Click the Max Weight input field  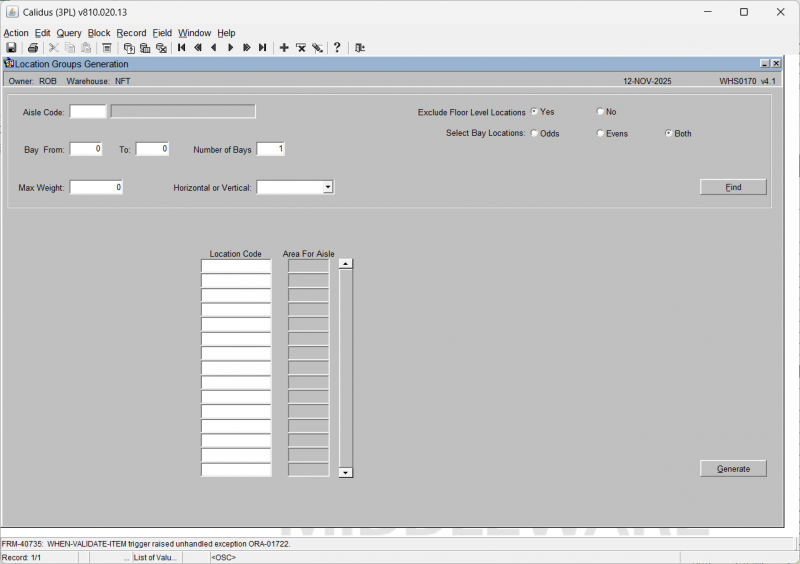pyautogui.click(x=96, y=187)
